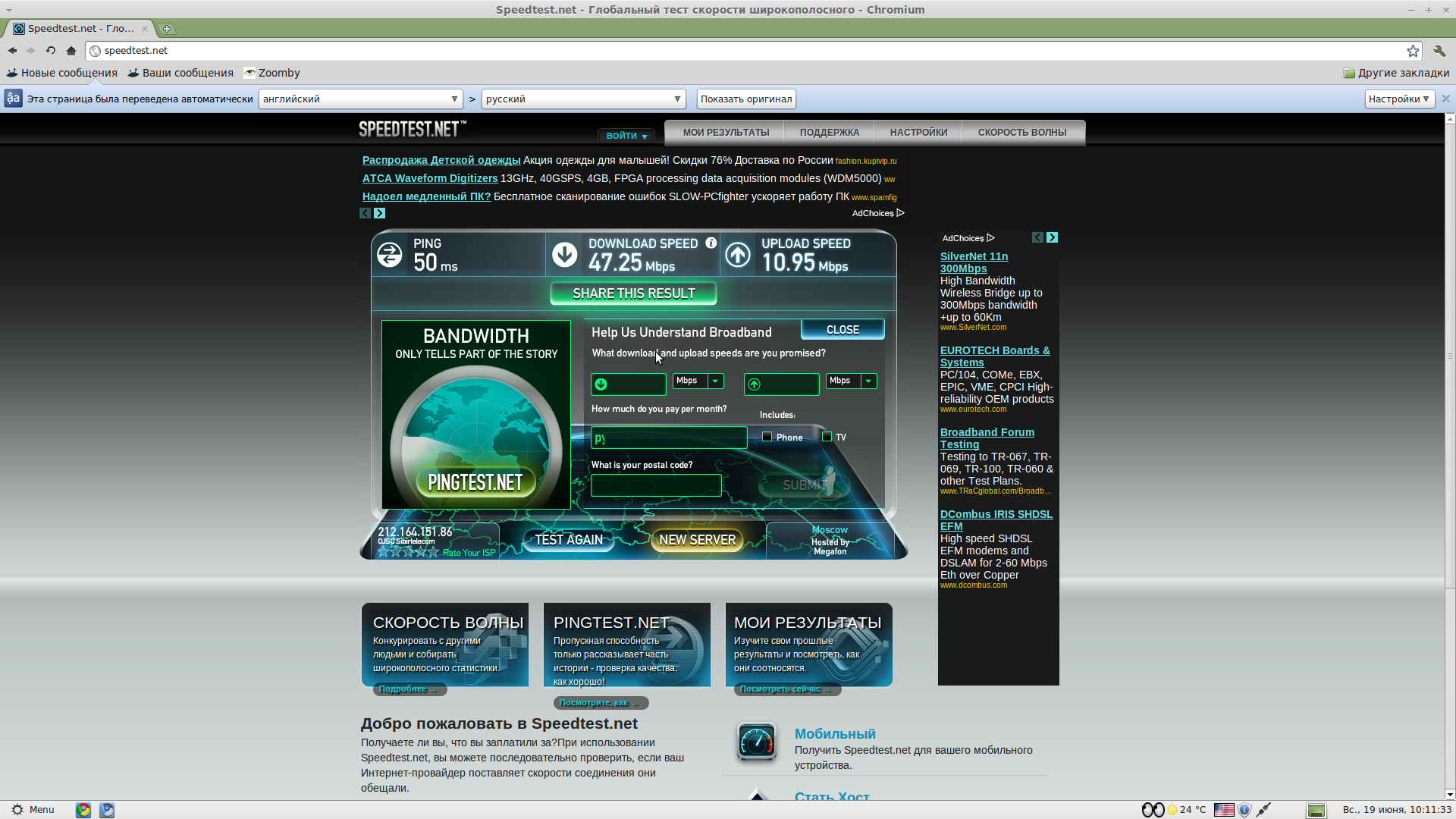Open Ваши сообщения bookmark
1456x819 pixels.
[x=180, y=73]
